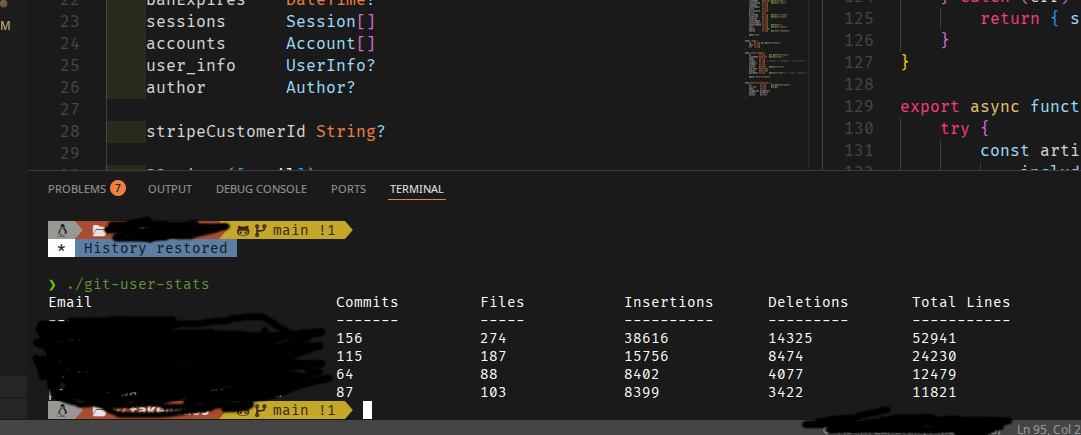This screenshot has height=435, width=1081.
Task: Click the penguin icon in bottom prompt
Action: click(62, 411)
